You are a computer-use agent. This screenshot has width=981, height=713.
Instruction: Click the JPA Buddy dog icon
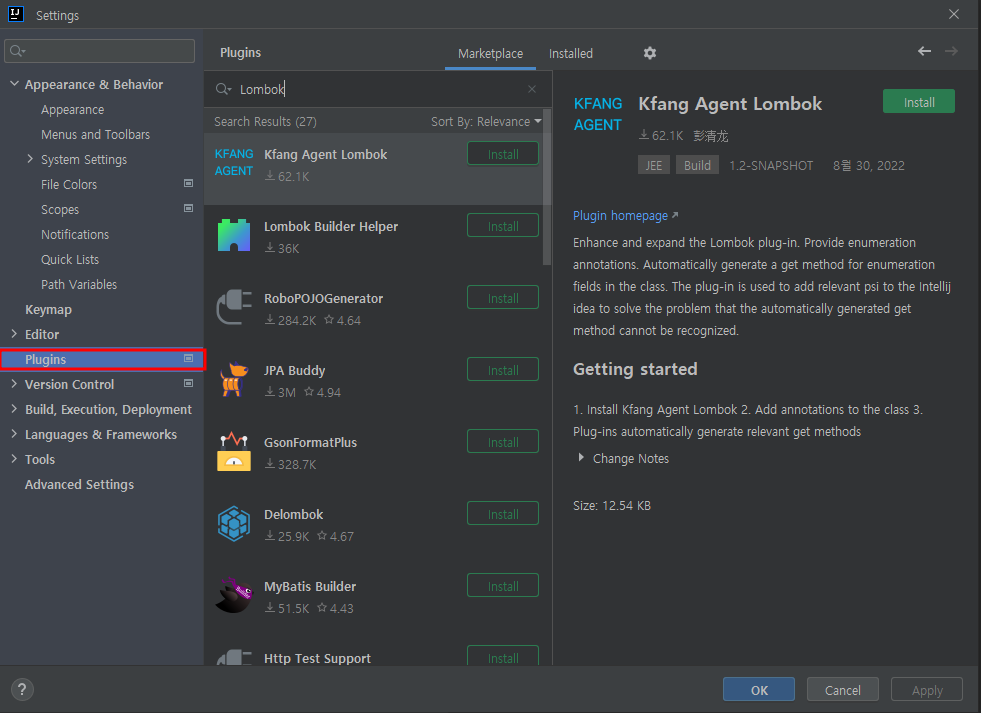(234, 379)
